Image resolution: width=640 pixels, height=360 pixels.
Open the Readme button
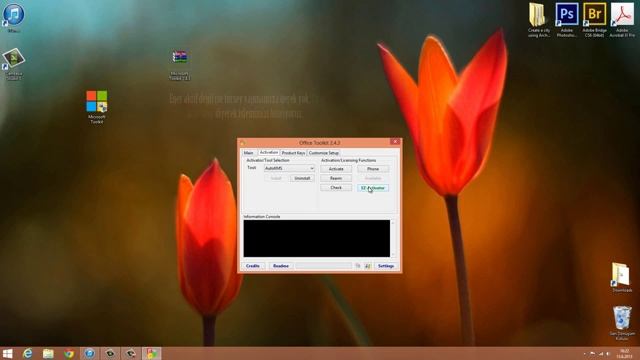280,266
